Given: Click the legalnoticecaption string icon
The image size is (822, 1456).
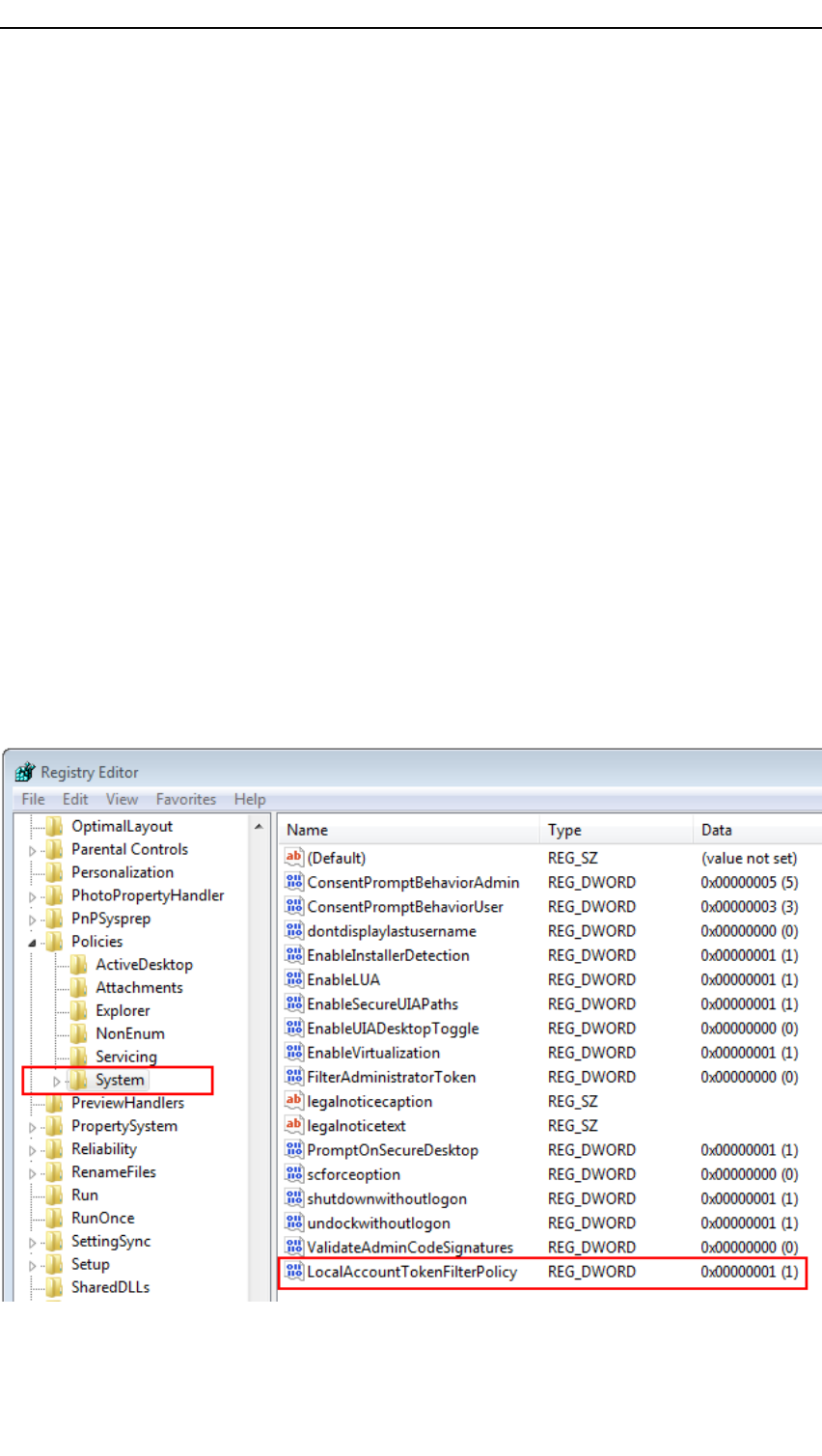Looking at the screenshot, I should [x=294, y=1101].
